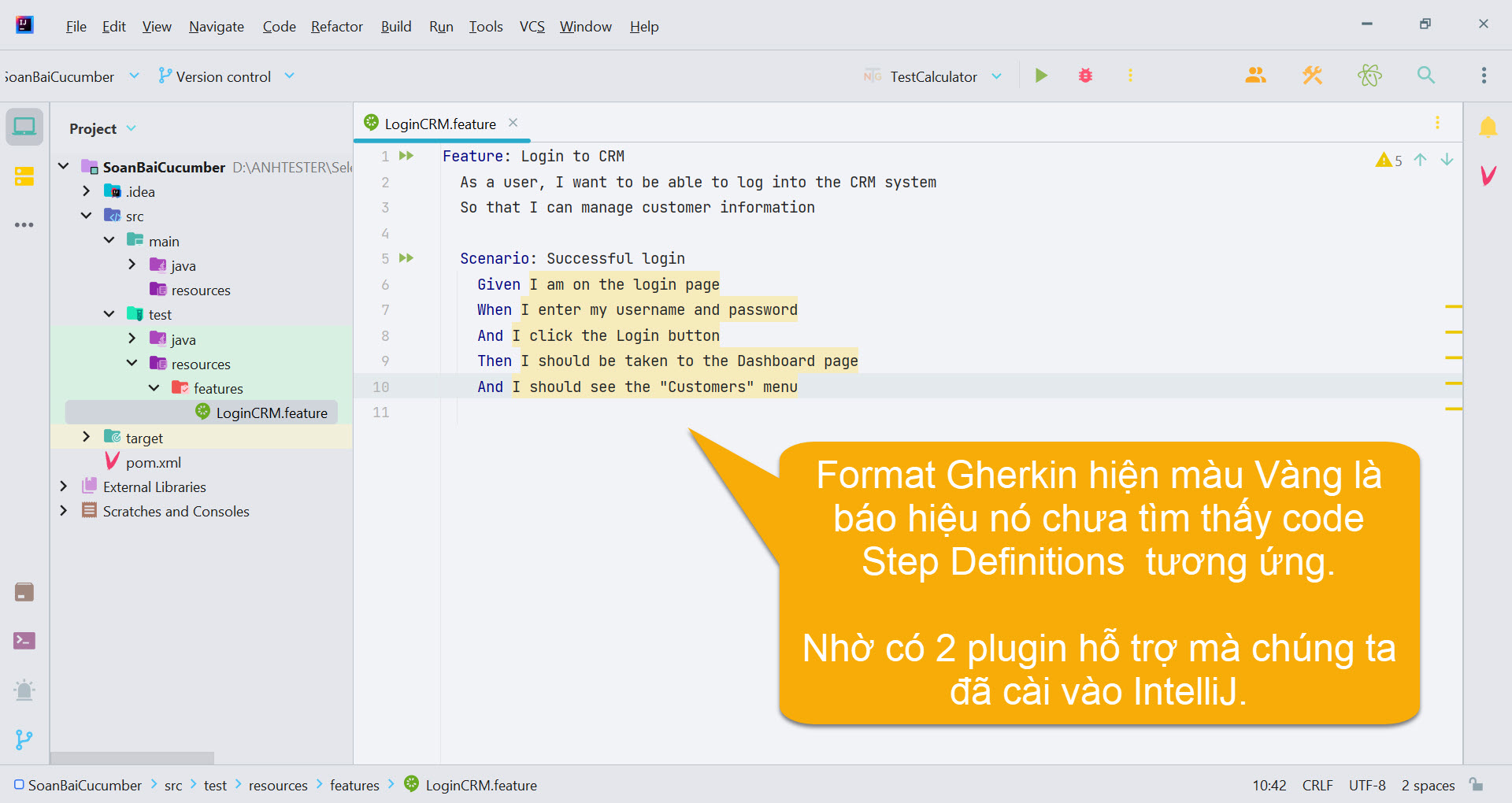The width and height of the screenshot is (1512, 803).
Task: Open the Problems tool window icon
Action: click(24, 690)
